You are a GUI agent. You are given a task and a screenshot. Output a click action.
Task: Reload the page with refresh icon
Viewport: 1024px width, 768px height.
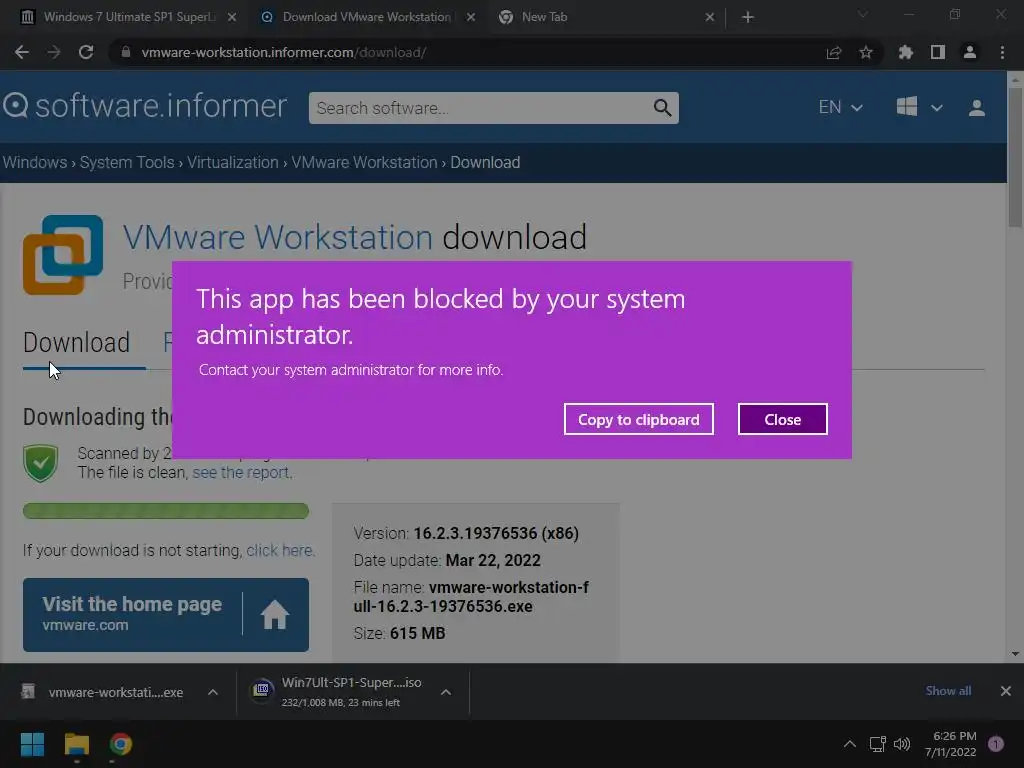click(86, 52)
